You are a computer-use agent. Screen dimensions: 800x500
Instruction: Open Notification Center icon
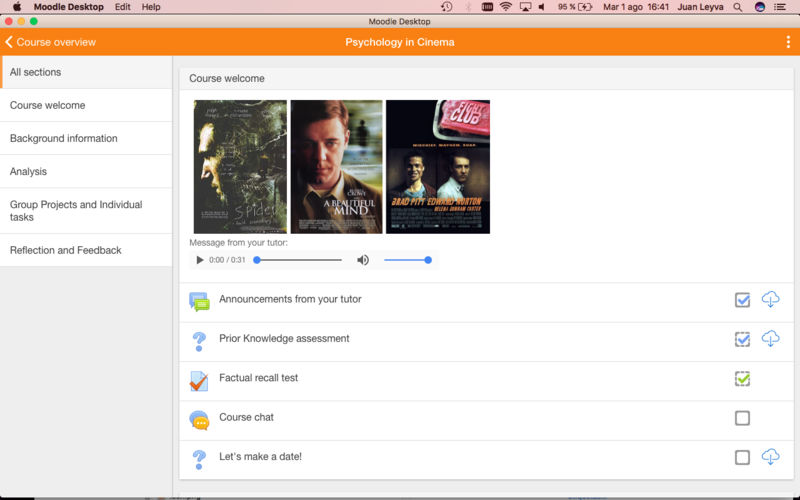tap(780, 7)
